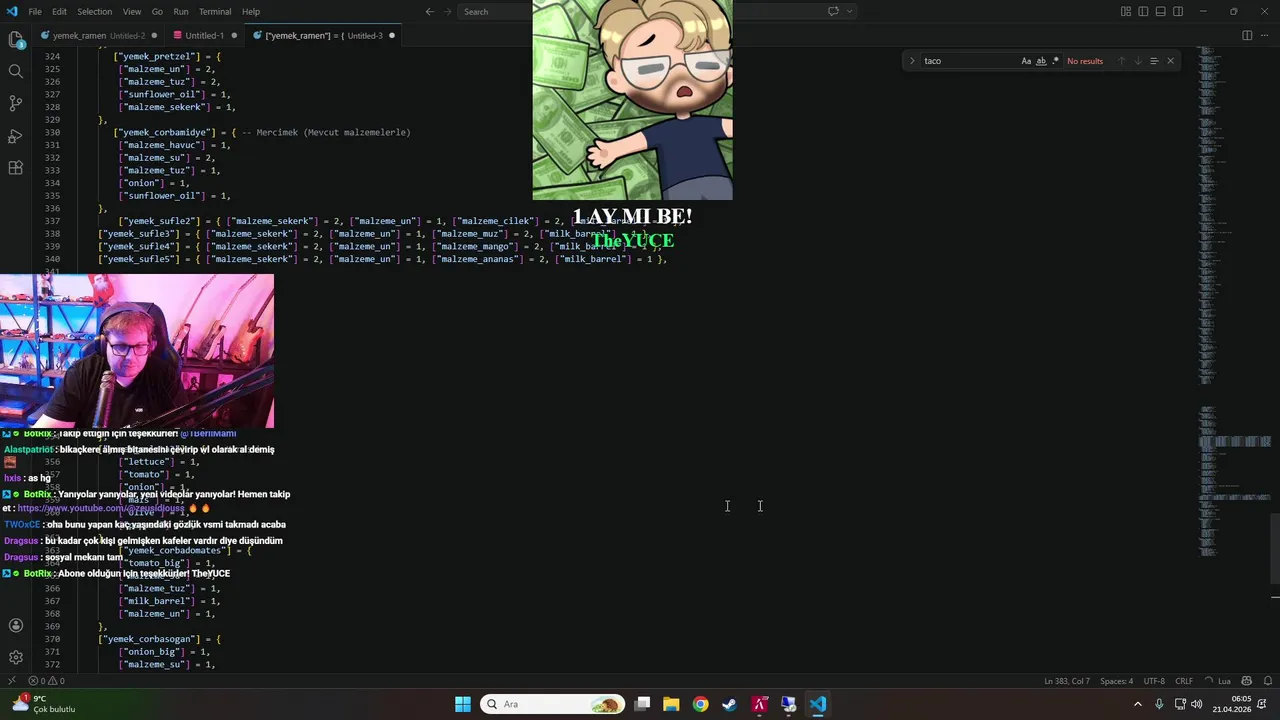Change the file encoding UTF-8

click(1154, 681)
